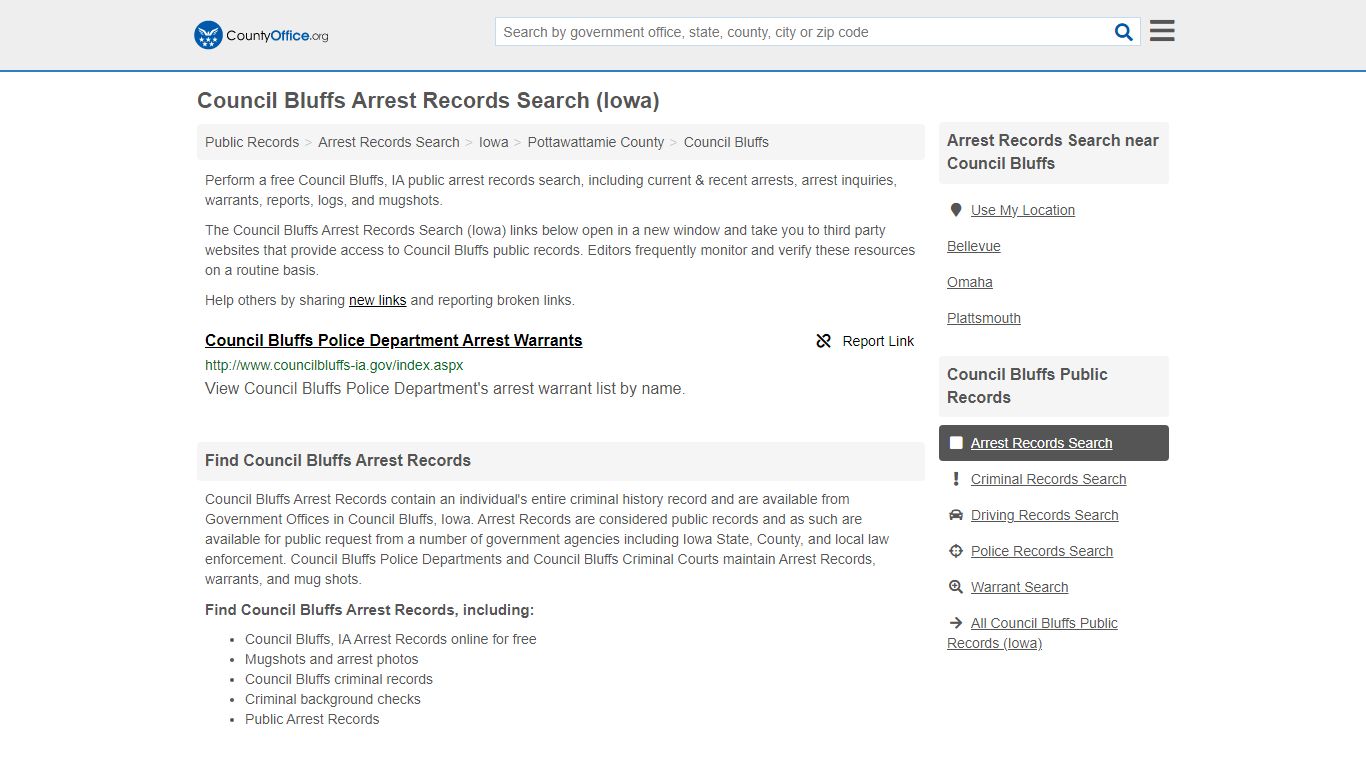Open Arrest Records Search breadcrumb
The height and width of the screenshot is (768, 1366).
389,142
